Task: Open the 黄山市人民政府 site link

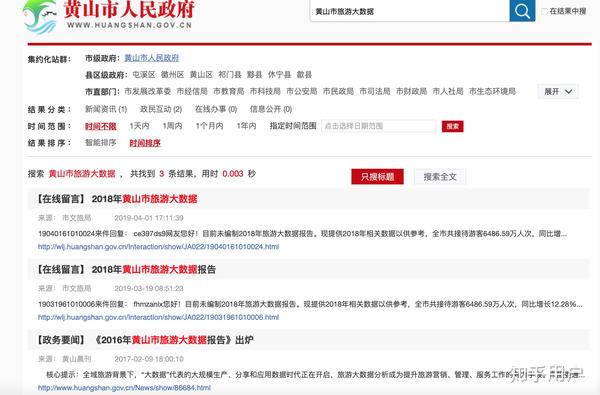Action: (152, 58)
